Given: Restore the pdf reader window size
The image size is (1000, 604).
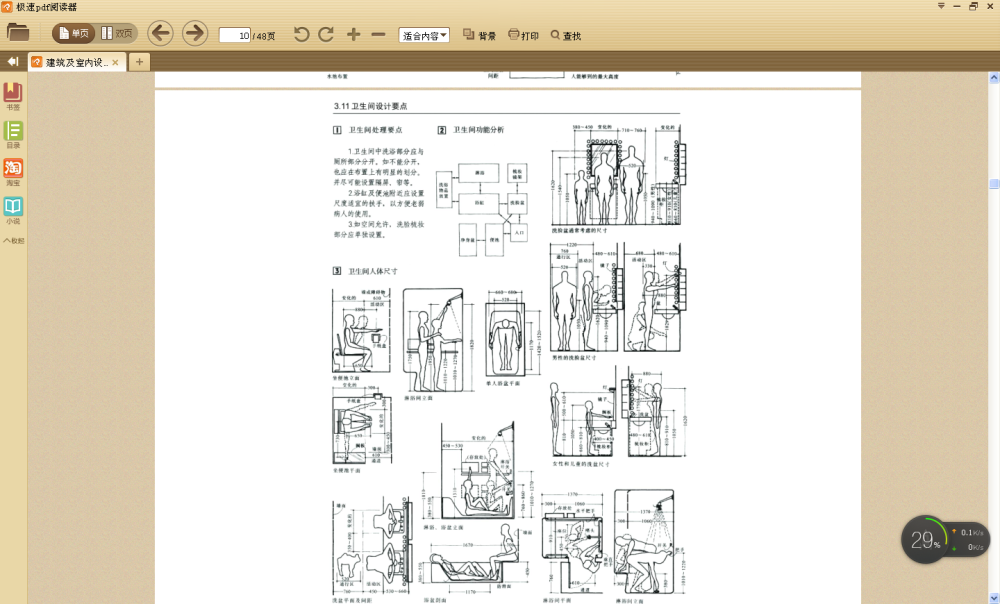Looking at the screenshot, I should [x=973, y=6].
